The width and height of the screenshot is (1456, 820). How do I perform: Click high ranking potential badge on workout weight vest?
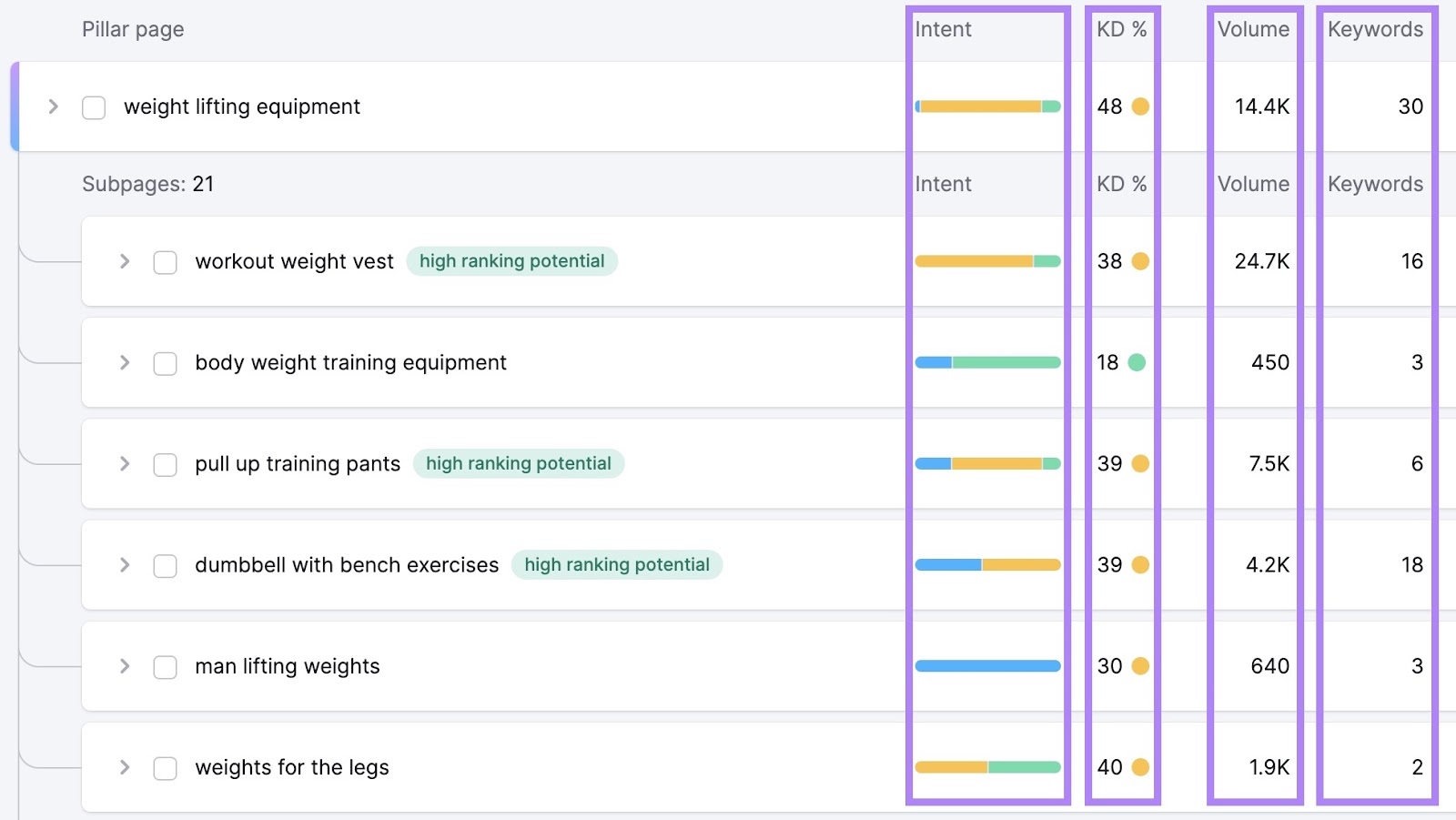pos(511,261)
